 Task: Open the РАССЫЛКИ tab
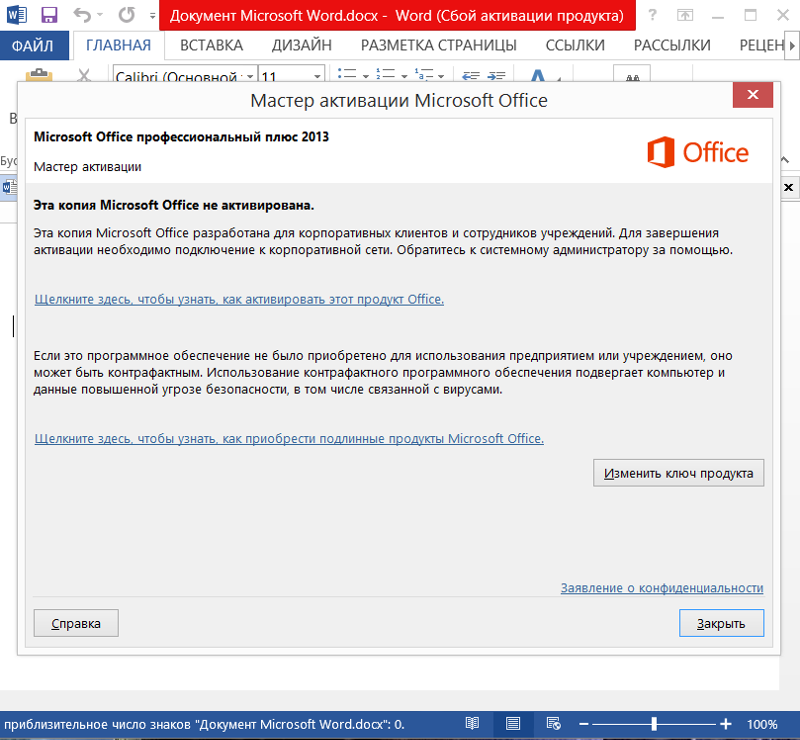pyautogui.click(x=672, y=45)
